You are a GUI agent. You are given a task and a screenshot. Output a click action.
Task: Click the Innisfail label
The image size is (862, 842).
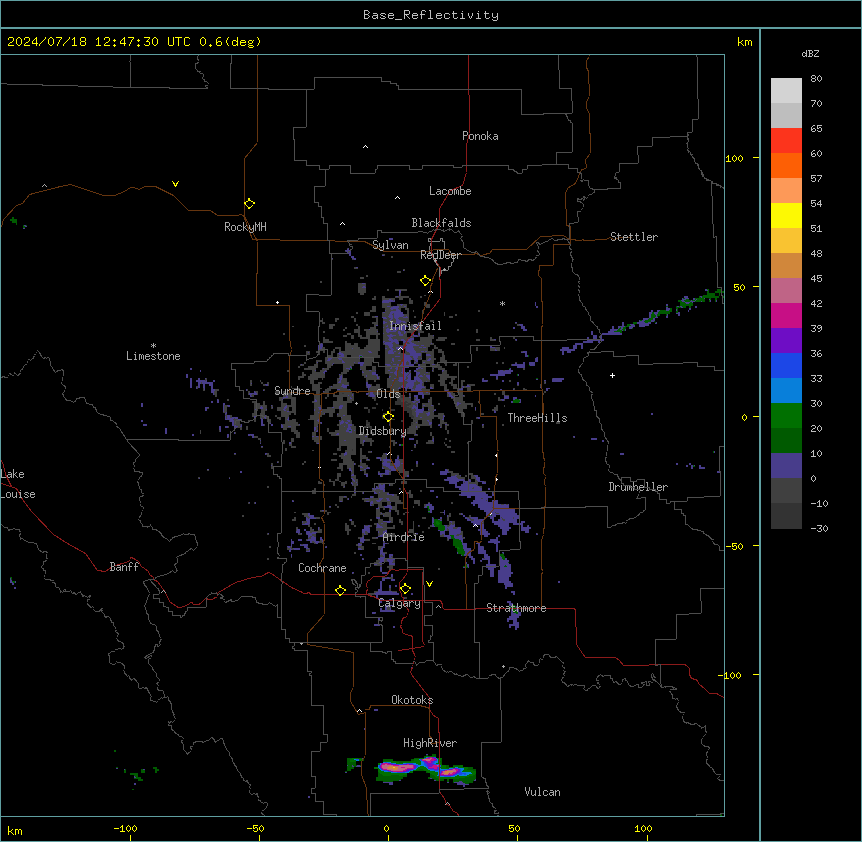click(415, 326)
